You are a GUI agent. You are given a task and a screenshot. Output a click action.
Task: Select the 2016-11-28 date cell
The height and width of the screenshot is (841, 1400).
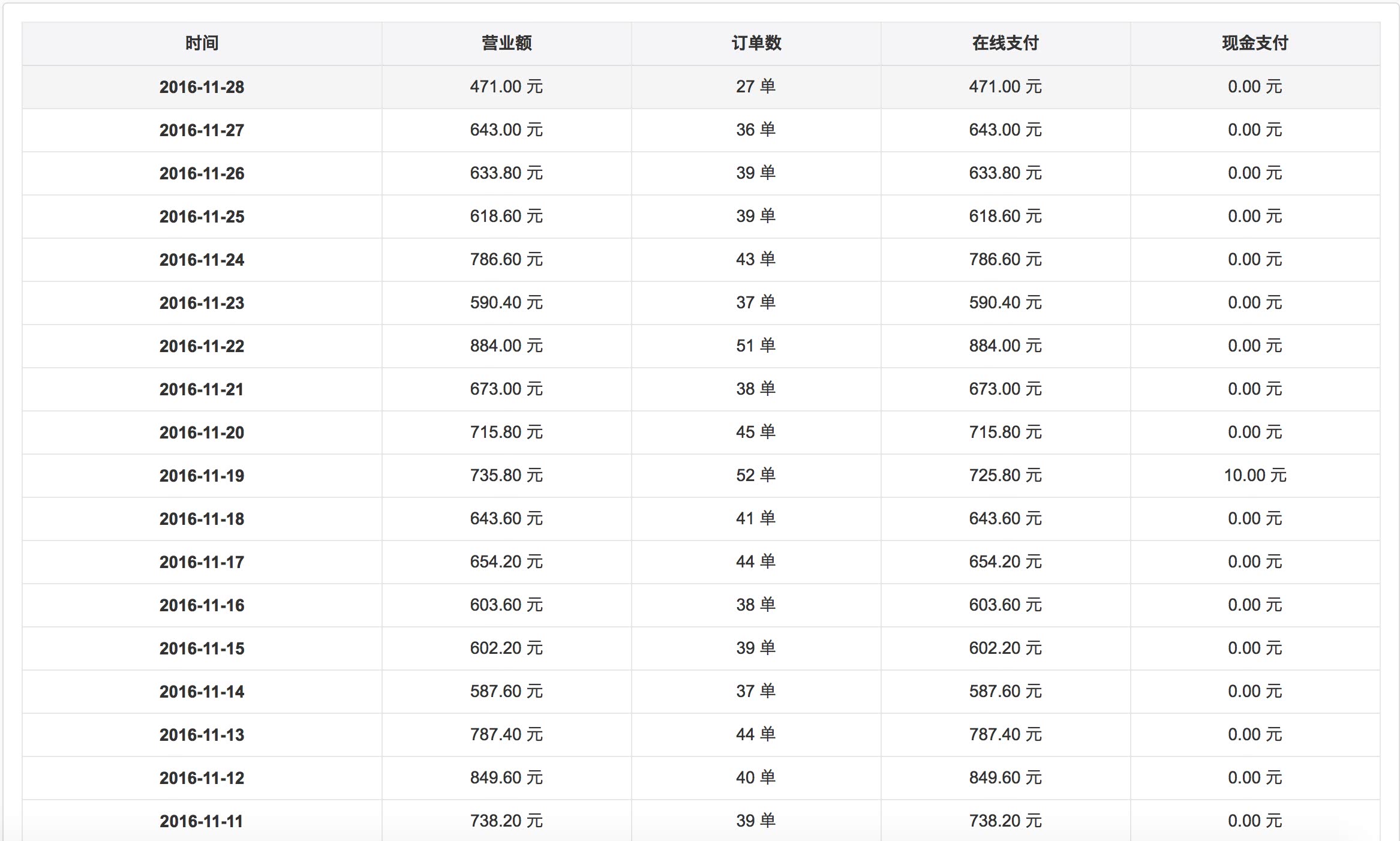click(202, 87)
